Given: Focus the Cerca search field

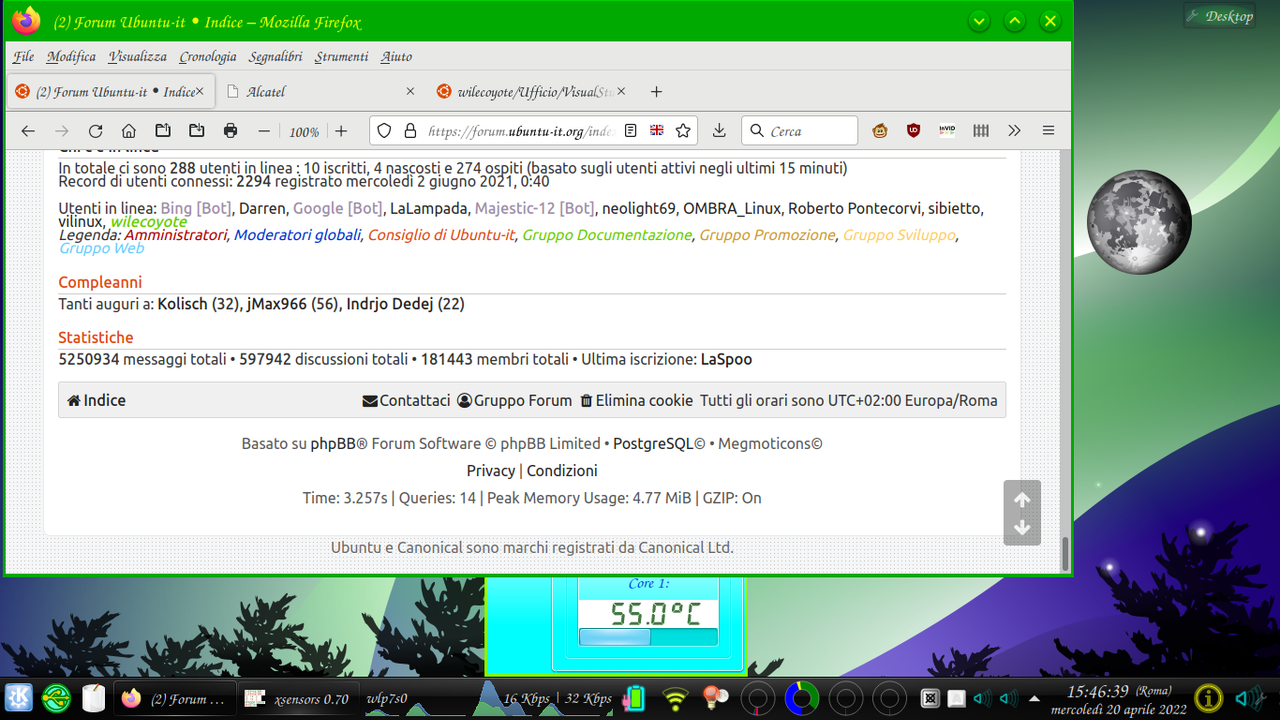Looking at the screenshot, I should 800,131.
